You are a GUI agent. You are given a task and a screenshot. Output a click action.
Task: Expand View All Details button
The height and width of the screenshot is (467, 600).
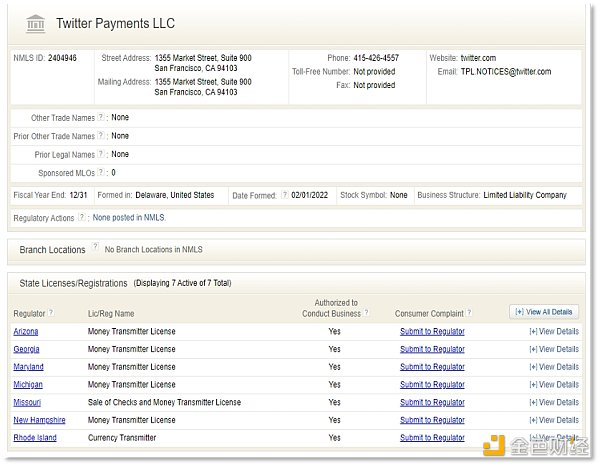click(543, 312)
